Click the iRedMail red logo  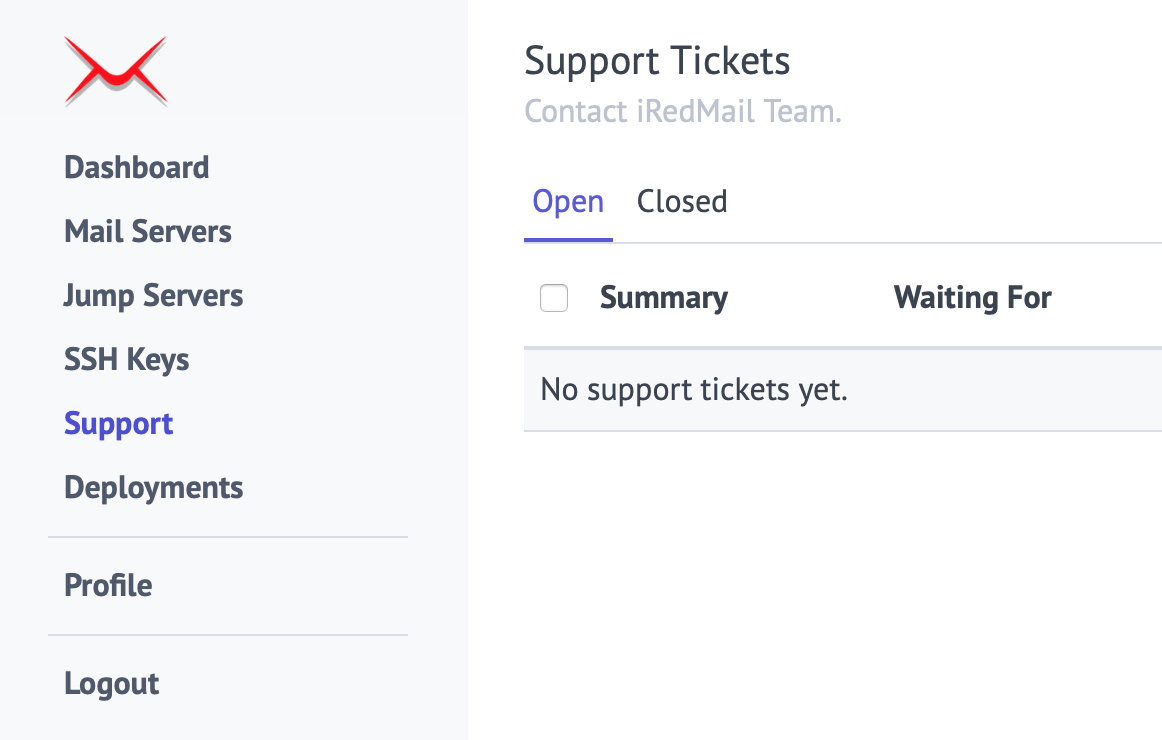click(115, 70)
